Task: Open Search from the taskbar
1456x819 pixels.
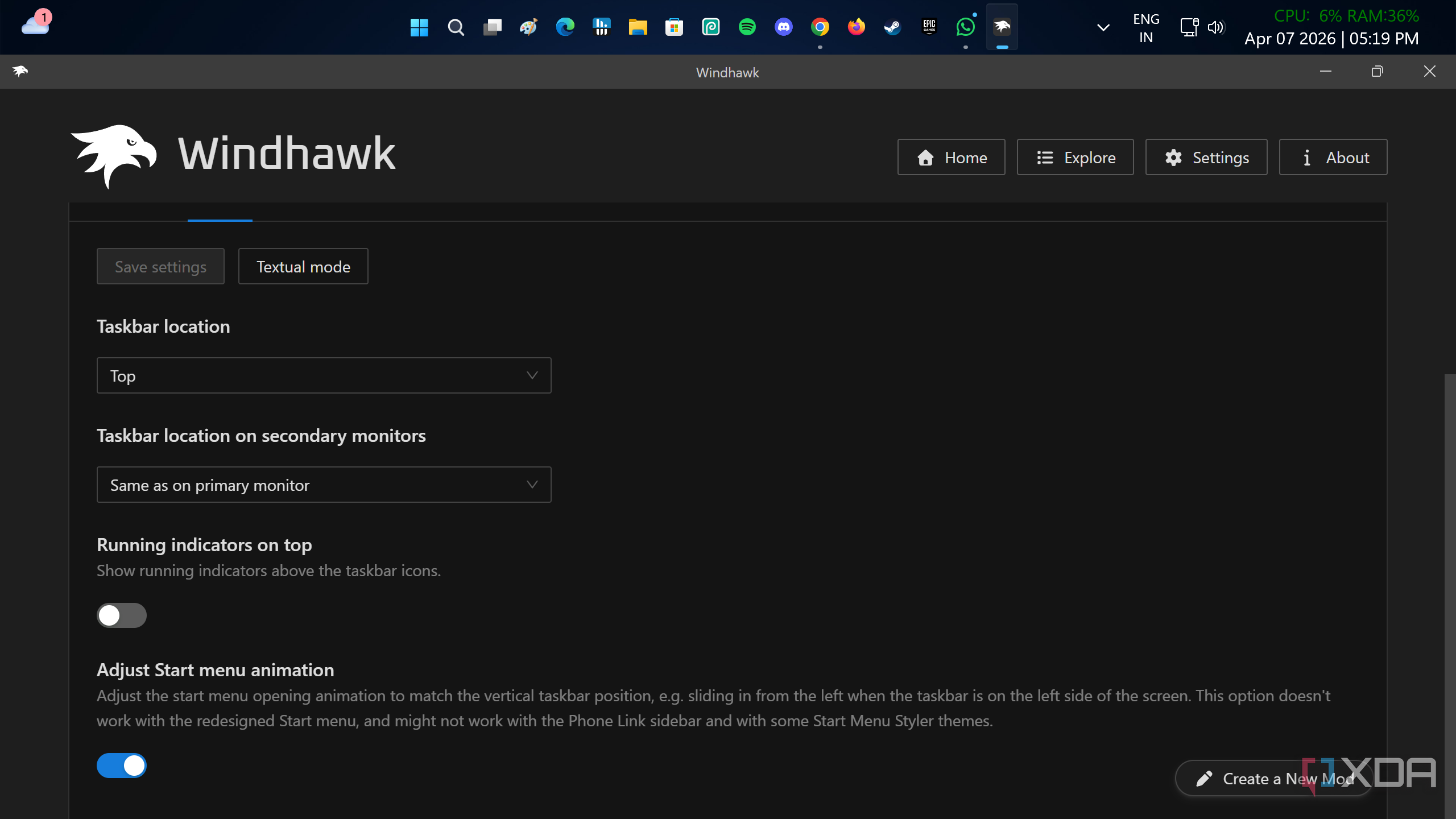Action: point(456,27)
